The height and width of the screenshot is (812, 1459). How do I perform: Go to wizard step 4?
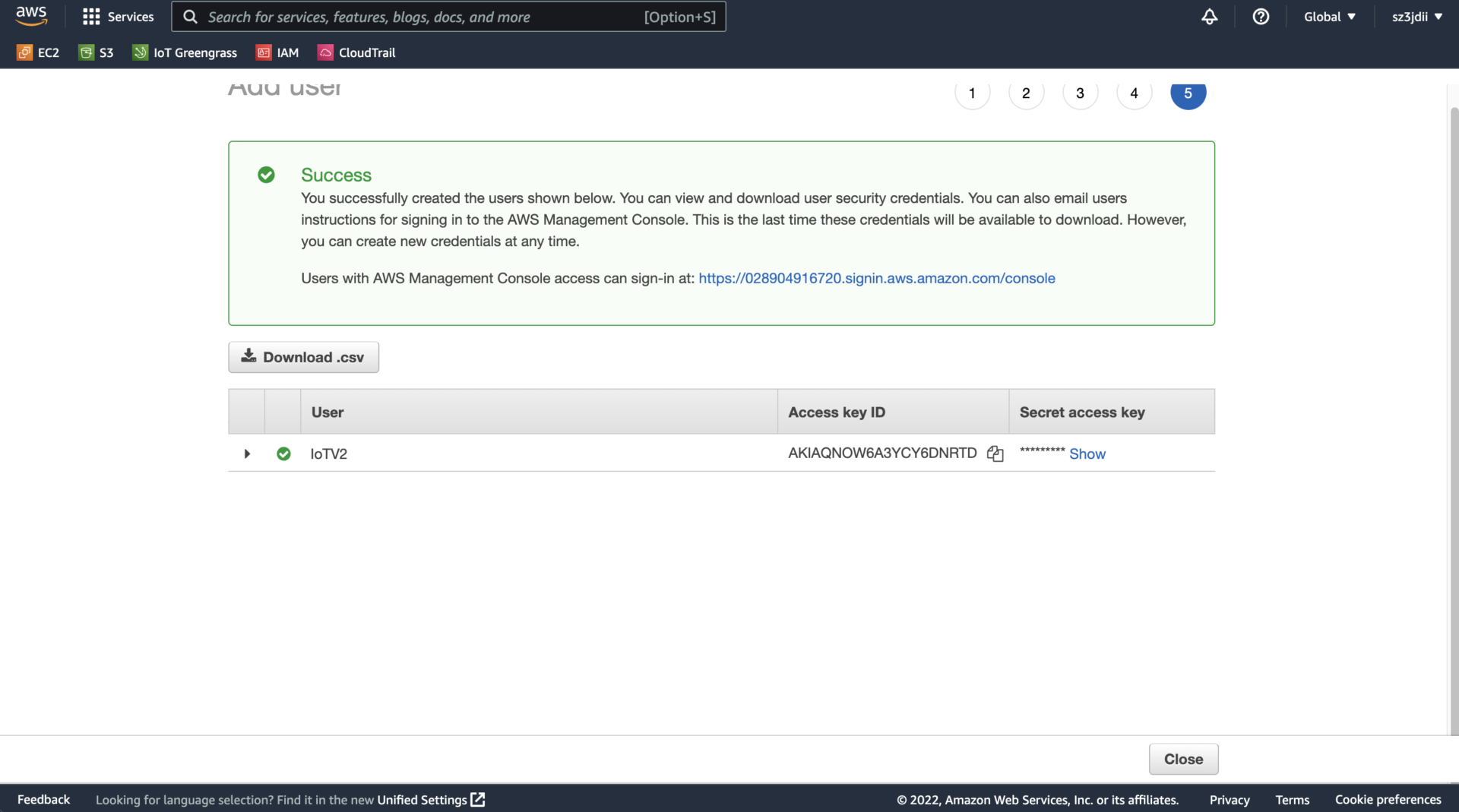1134,93
